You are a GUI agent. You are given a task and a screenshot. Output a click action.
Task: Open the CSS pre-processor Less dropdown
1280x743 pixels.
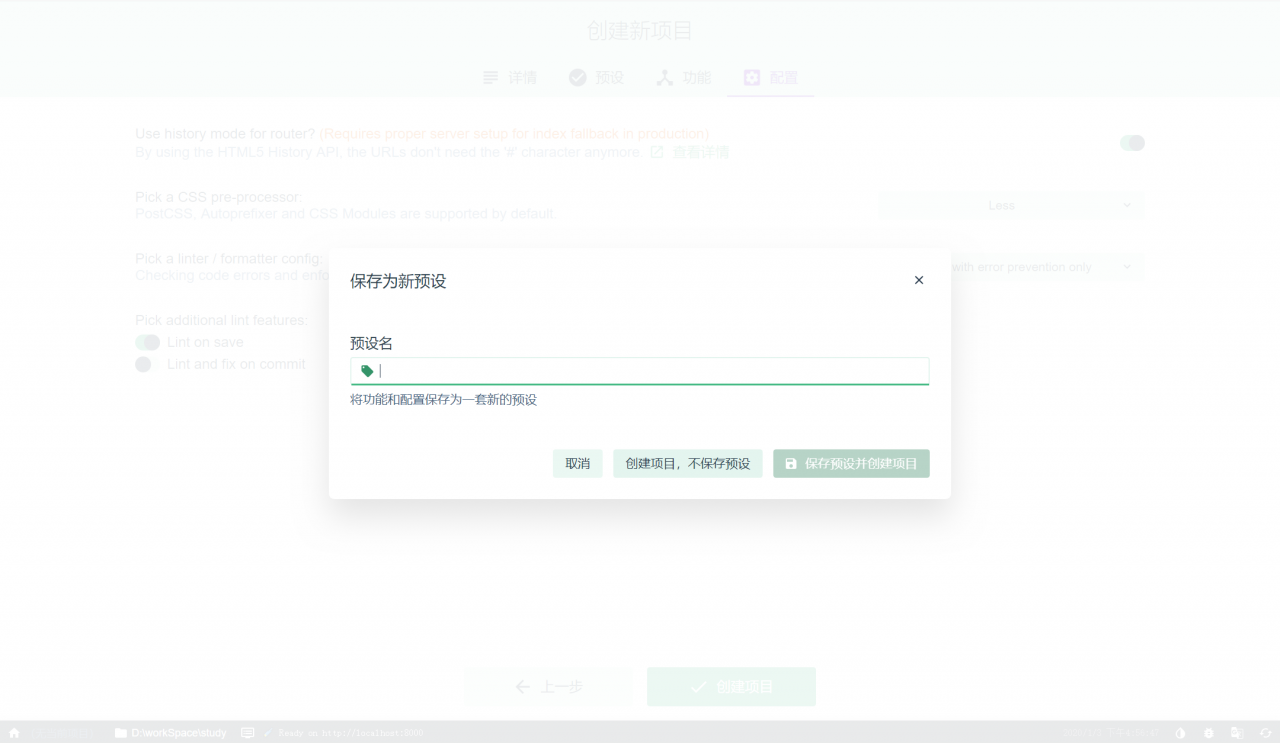[1011, 205]
